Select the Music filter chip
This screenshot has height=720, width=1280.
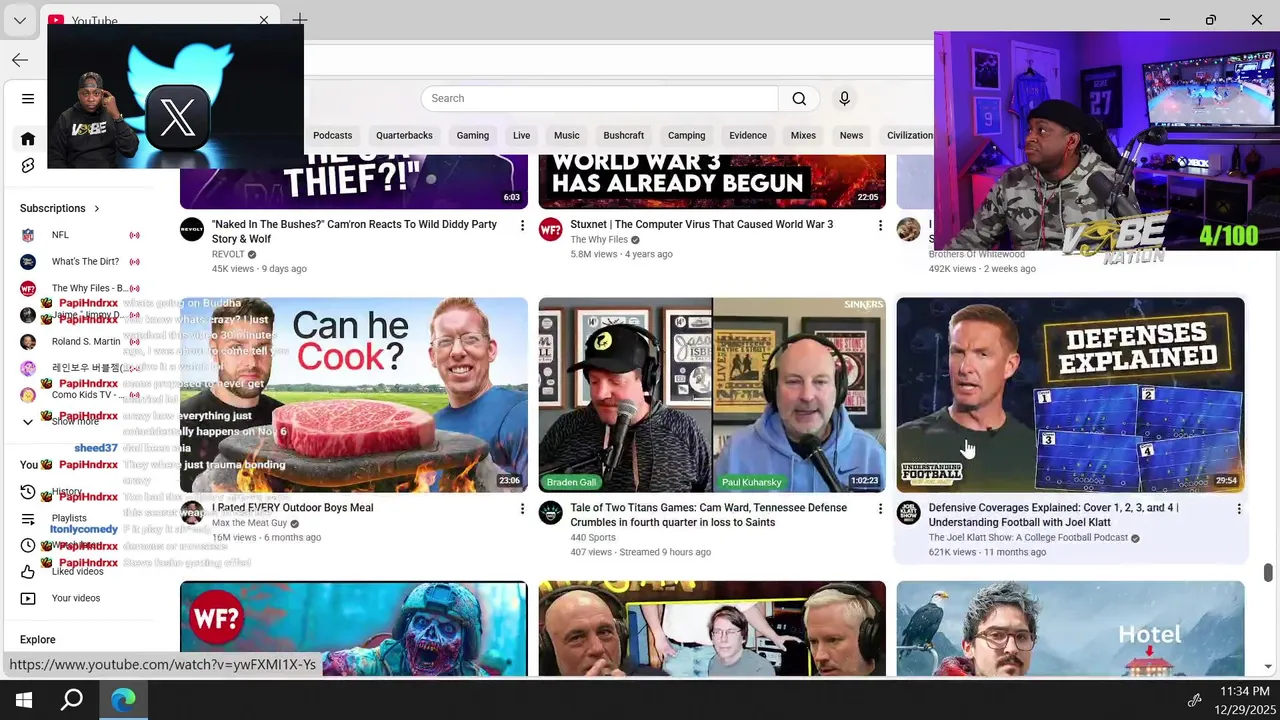566,136
